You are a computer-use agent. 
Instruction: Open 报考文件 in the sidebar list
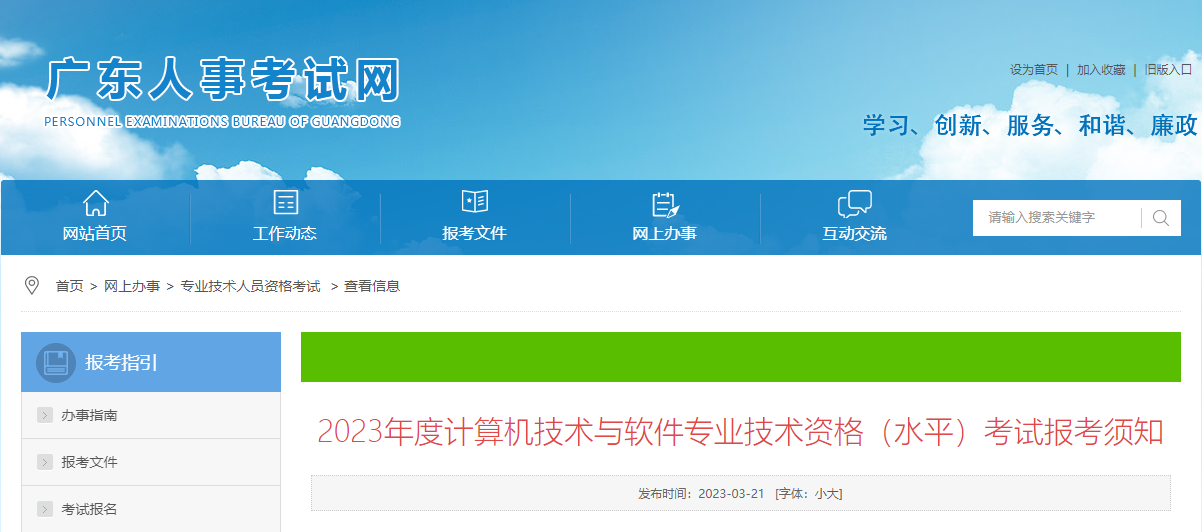click(89, 462)
